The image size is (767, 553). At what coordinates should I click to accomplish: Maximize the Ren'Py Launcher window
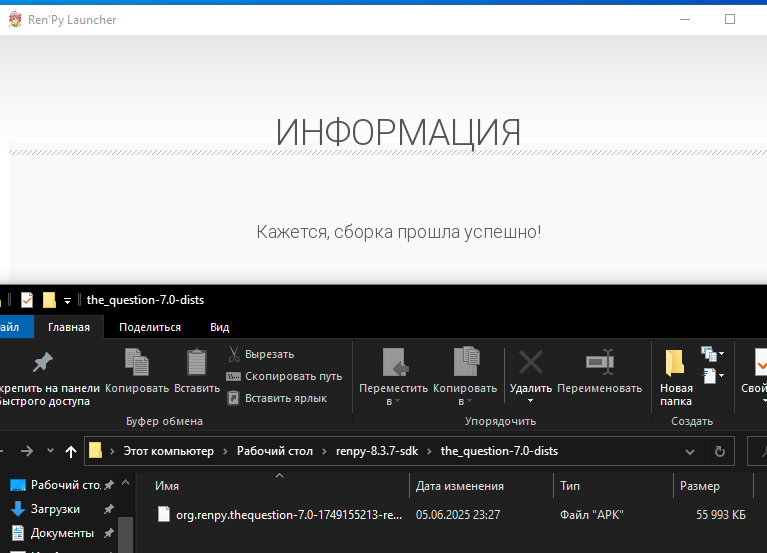[x=730, y=19]
